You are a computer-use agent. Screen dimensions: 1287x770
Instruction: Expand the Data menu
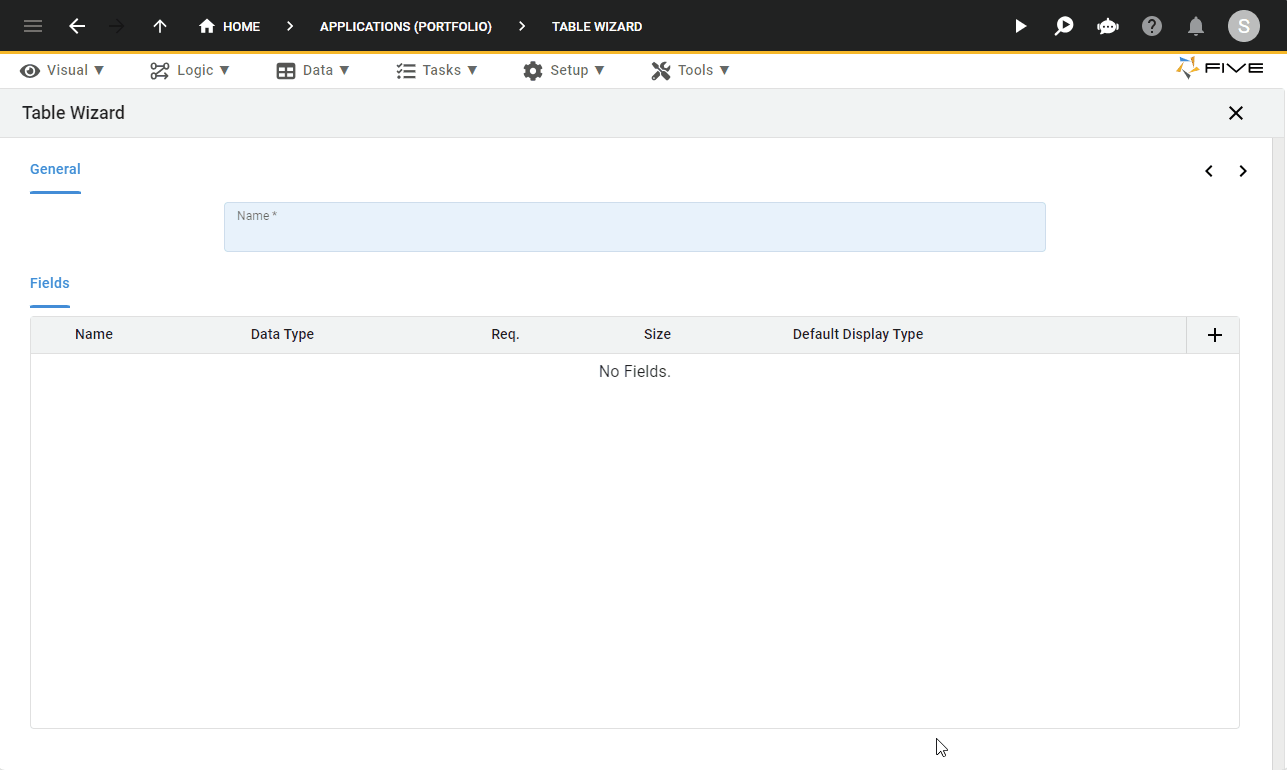(313, 70)
